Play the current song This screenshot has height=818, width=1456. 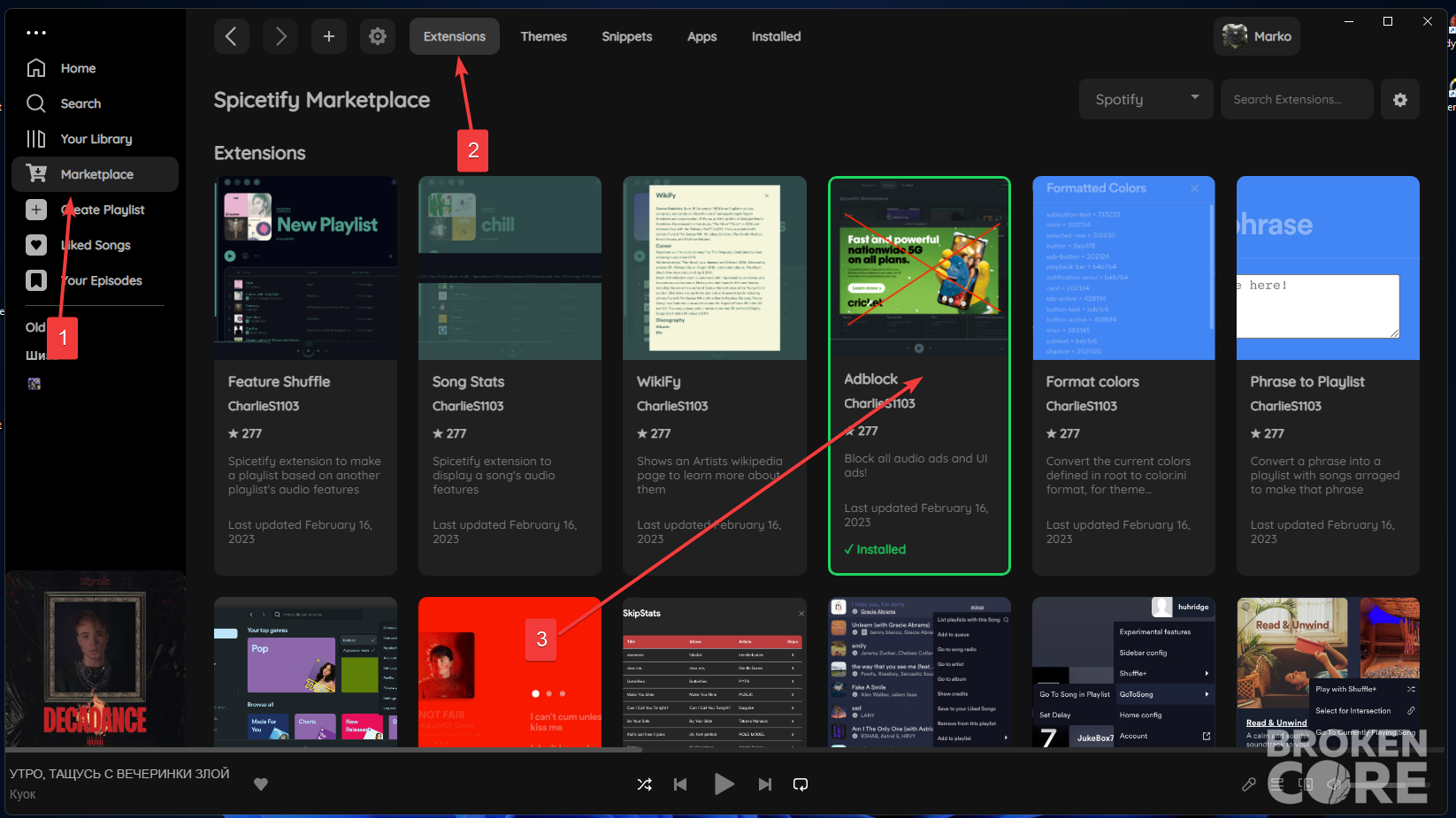click(x=724, y=784)
